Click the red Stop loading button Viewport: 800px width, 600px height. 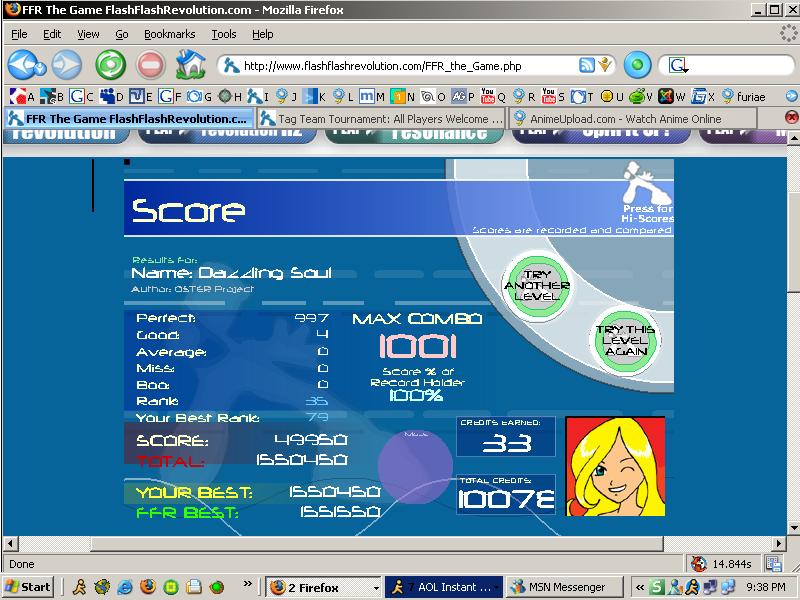point(150,65)
